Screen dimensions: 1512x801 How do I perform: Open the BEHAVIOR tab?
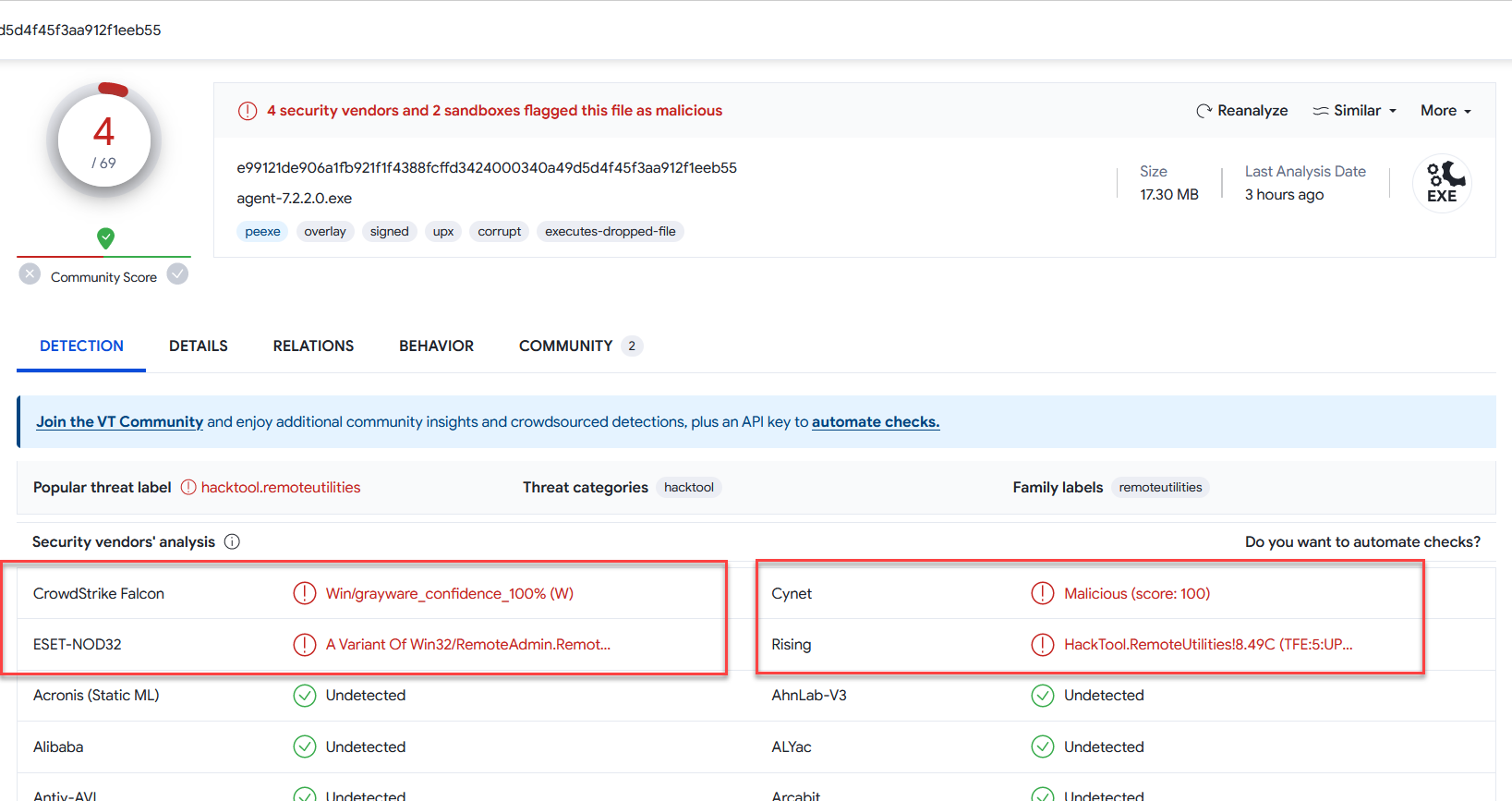click(x=436, y=346)
